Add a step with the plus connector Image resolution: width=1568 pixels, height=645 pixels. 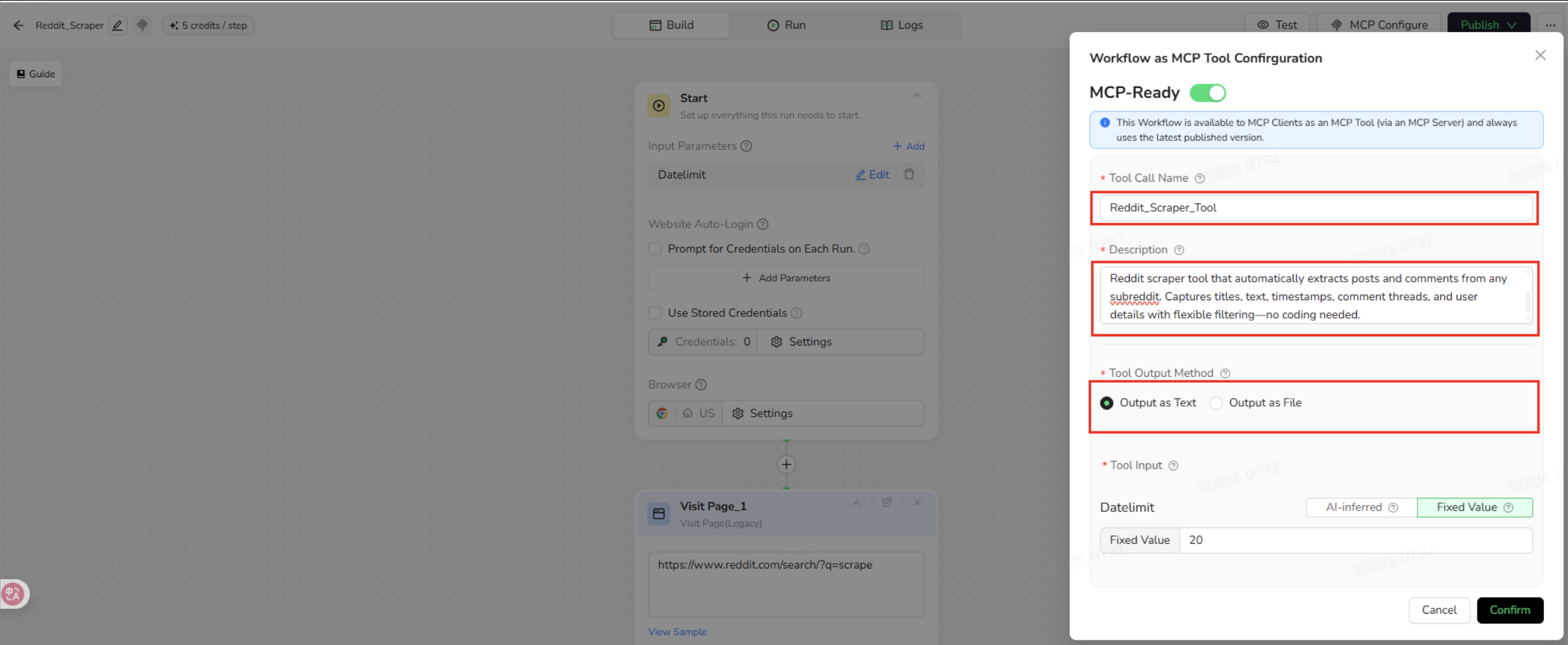point(787,465)
